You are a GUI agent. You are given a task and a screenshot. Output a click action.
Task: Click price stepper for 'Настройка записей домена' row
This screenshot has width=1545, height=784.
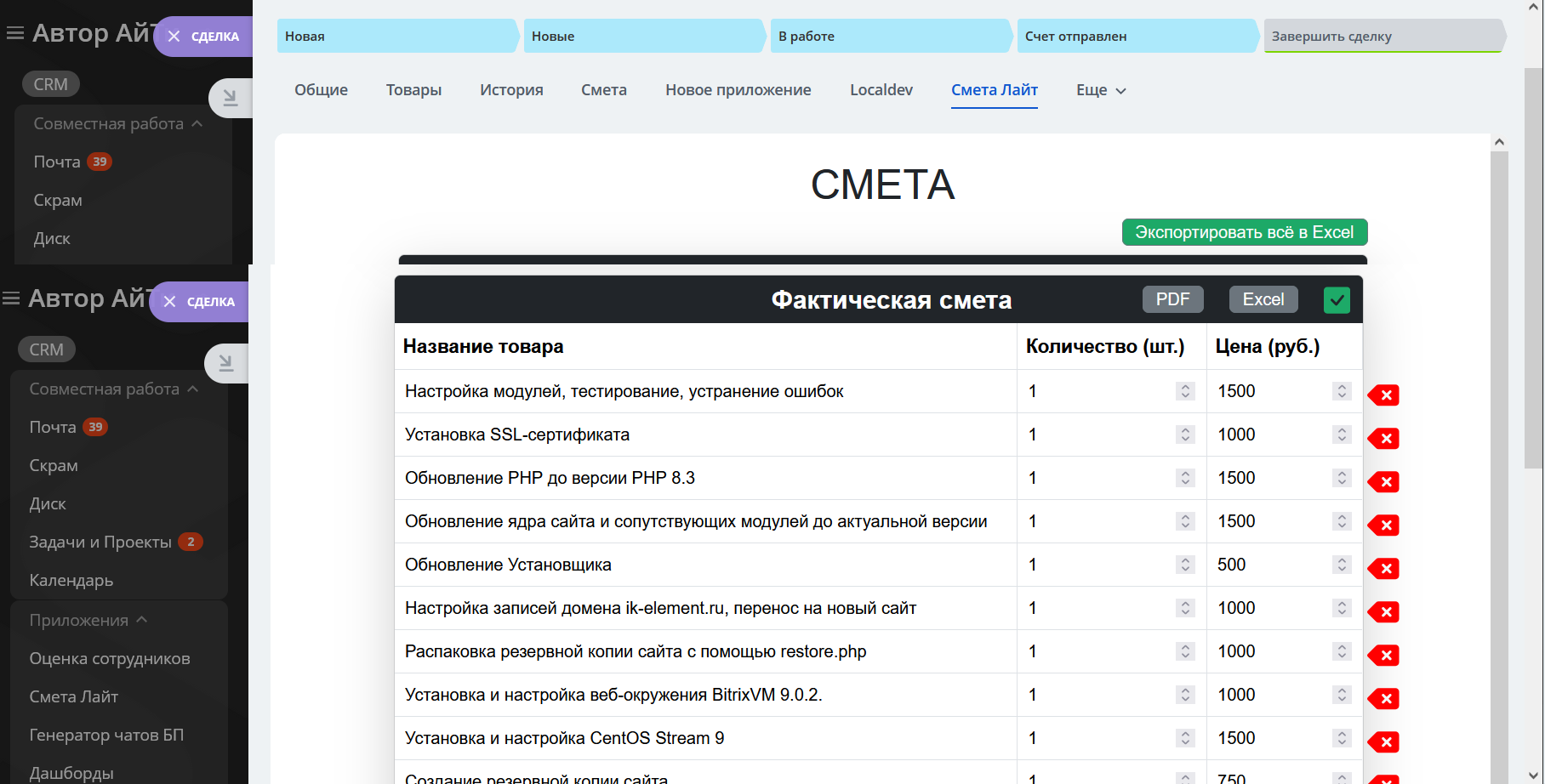[1342, 608]
